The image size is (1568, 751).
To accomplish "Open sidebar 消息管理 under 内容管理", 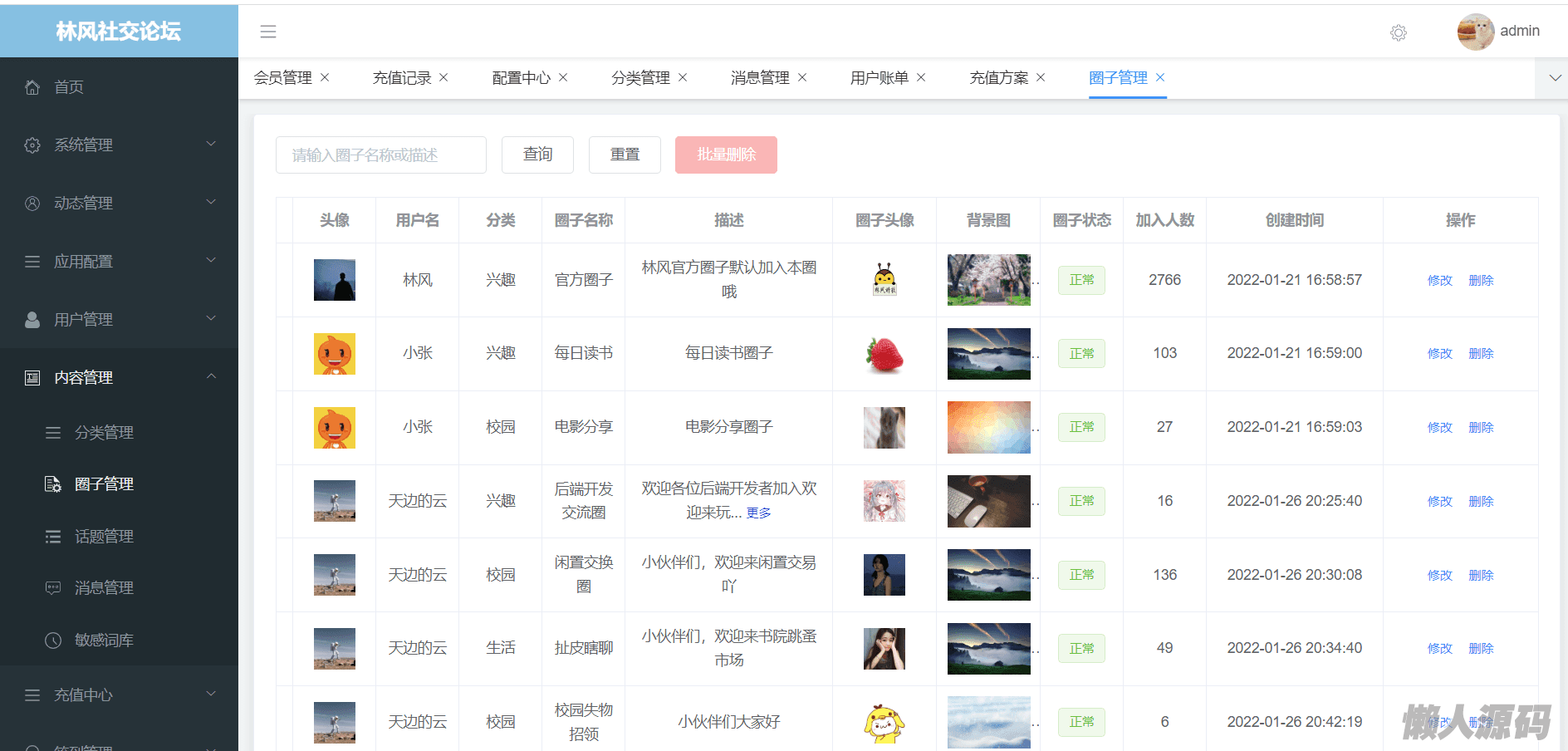I will click(104, 588).
